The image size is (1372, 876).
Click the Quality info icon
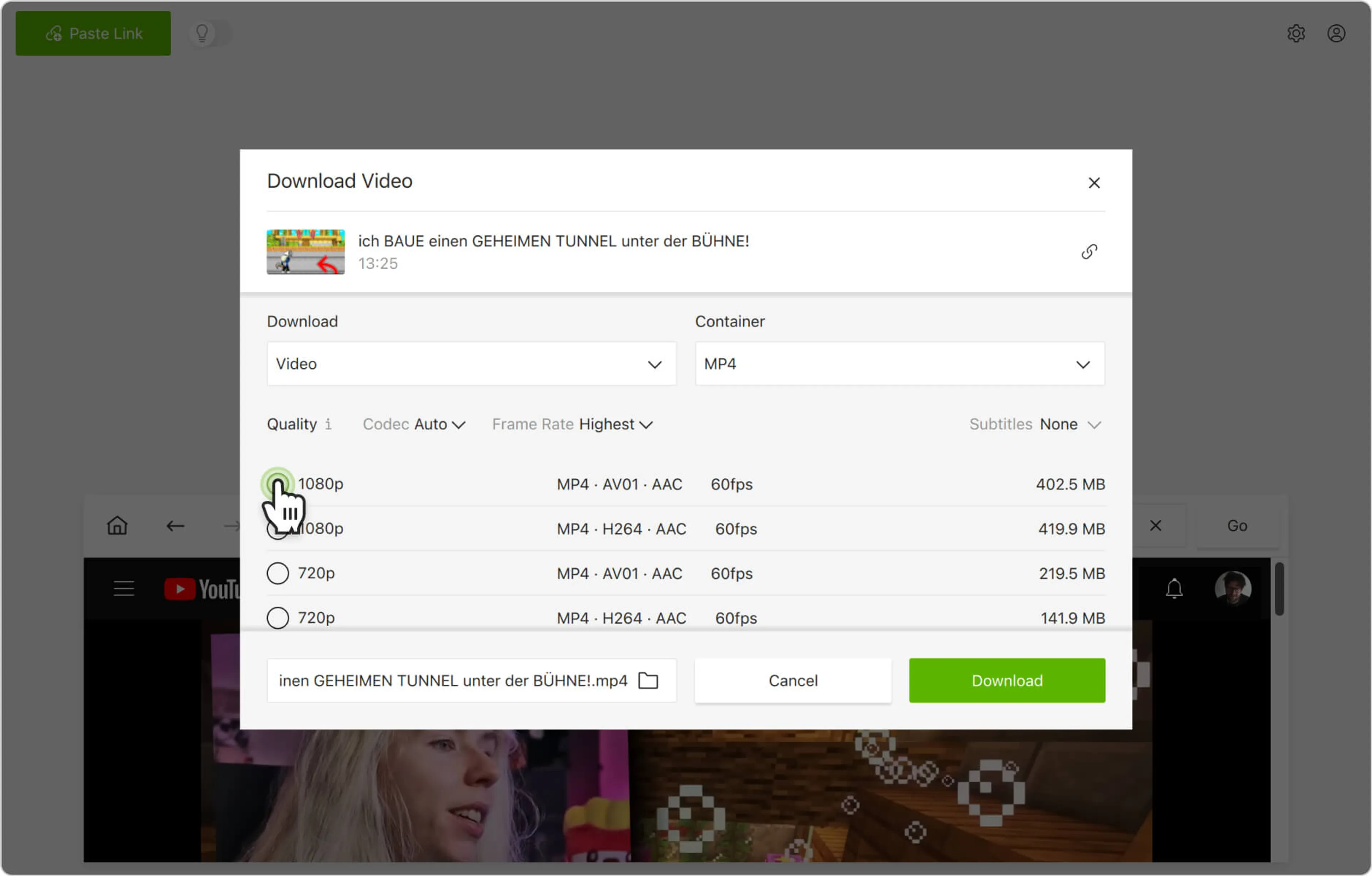328,424
